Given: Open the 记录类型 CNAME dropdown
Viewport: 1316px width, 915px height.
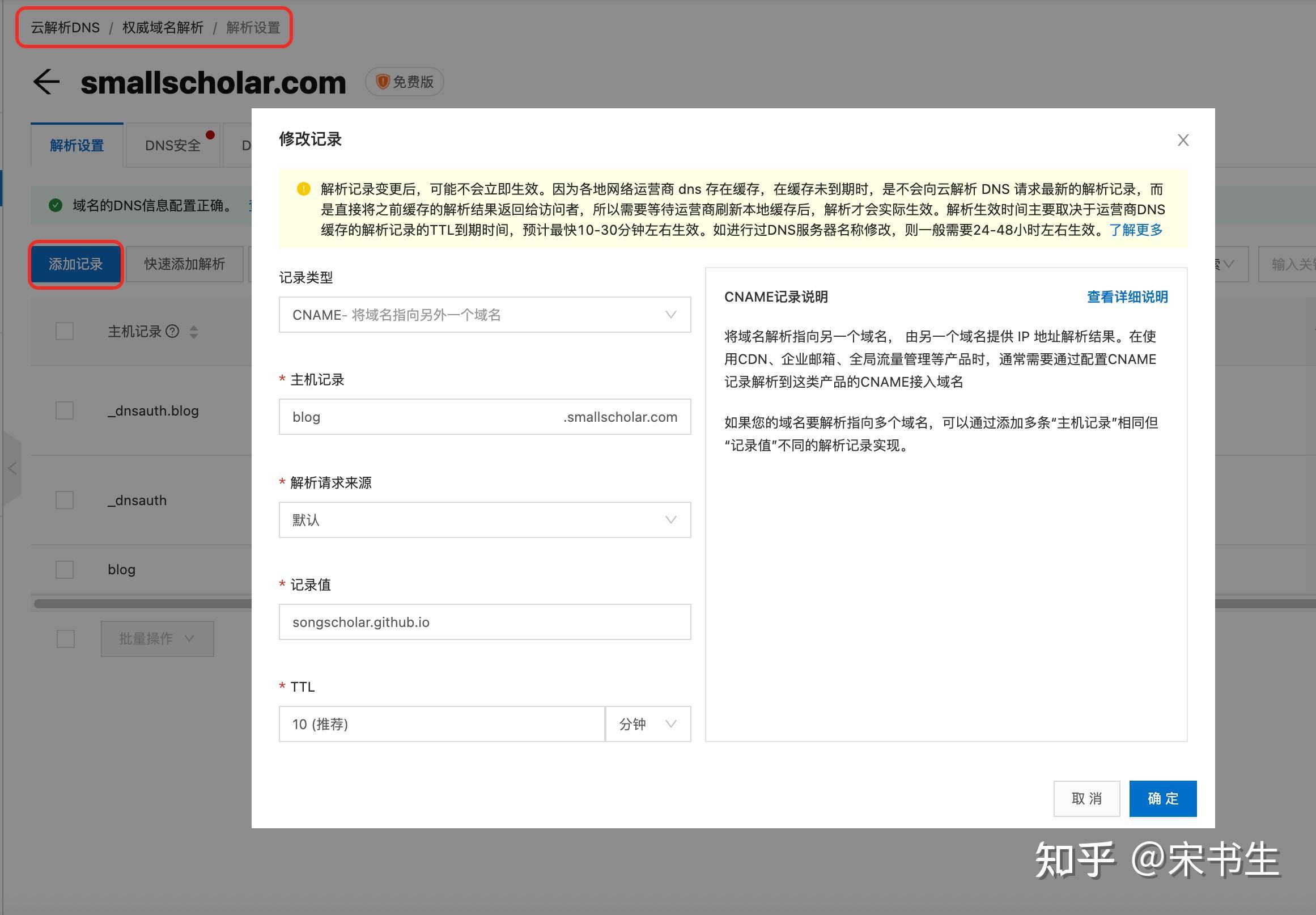Looking at the screenshot, I should 485,315.
